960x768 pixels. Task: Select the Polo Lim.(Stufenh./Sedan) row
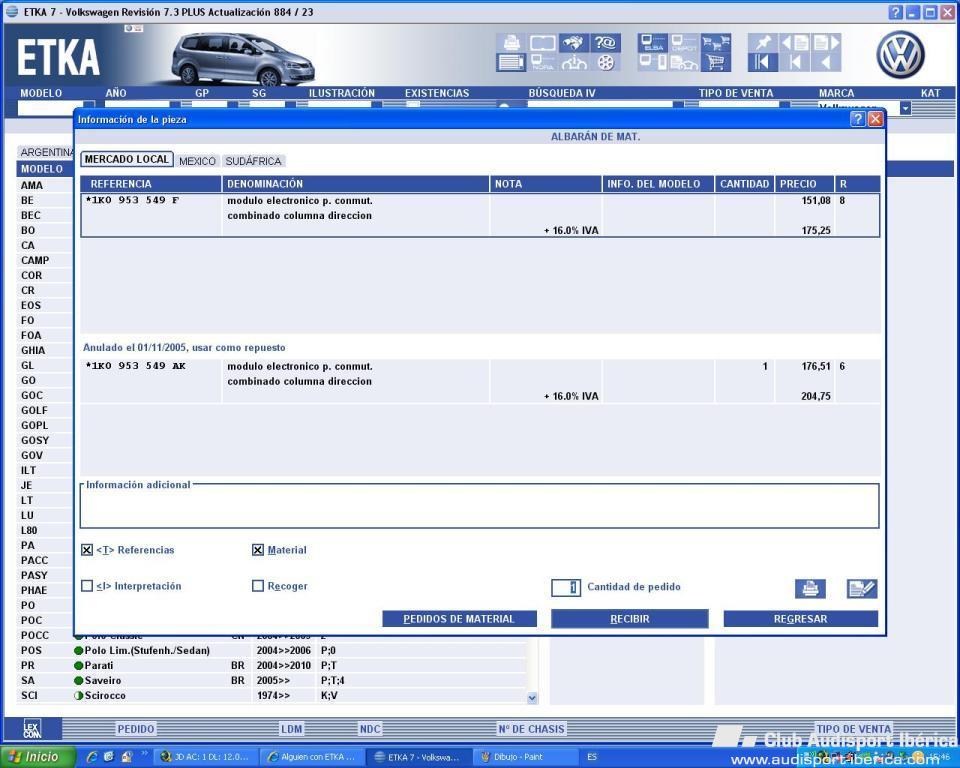pos(299,650)
